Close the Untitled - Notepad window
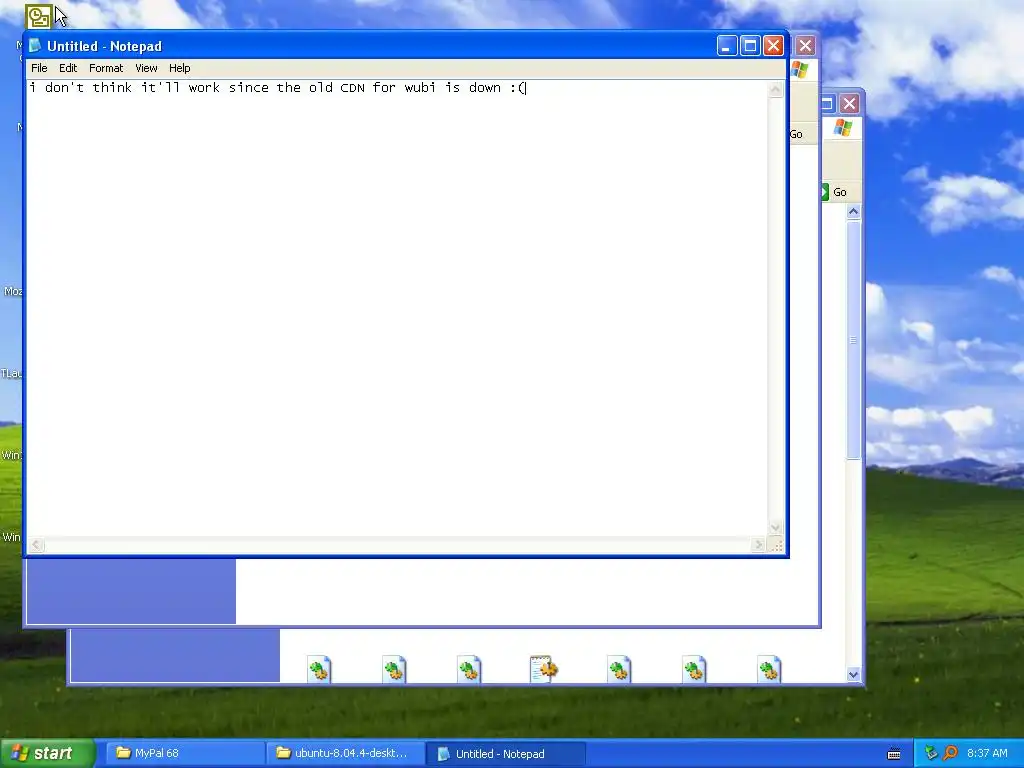 coord(773,46)
